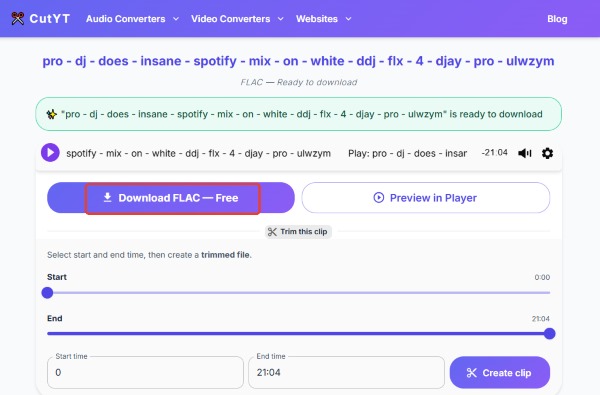Click the End label above the slider
This screenshot has width=600, height=395.
(x=55, y=318)
